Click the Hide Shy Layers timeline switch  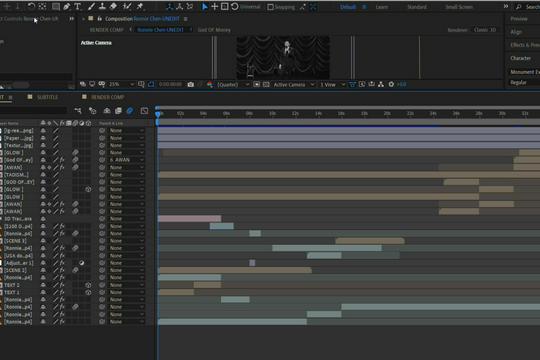click(x=107, y=111)
